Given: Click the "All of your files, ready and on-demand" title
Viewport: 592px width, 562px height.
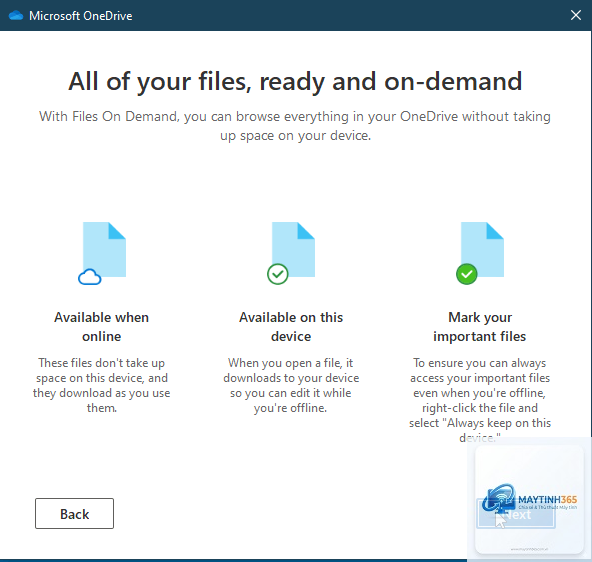Looking at the screenshot, I should click(x=295, y=81).
